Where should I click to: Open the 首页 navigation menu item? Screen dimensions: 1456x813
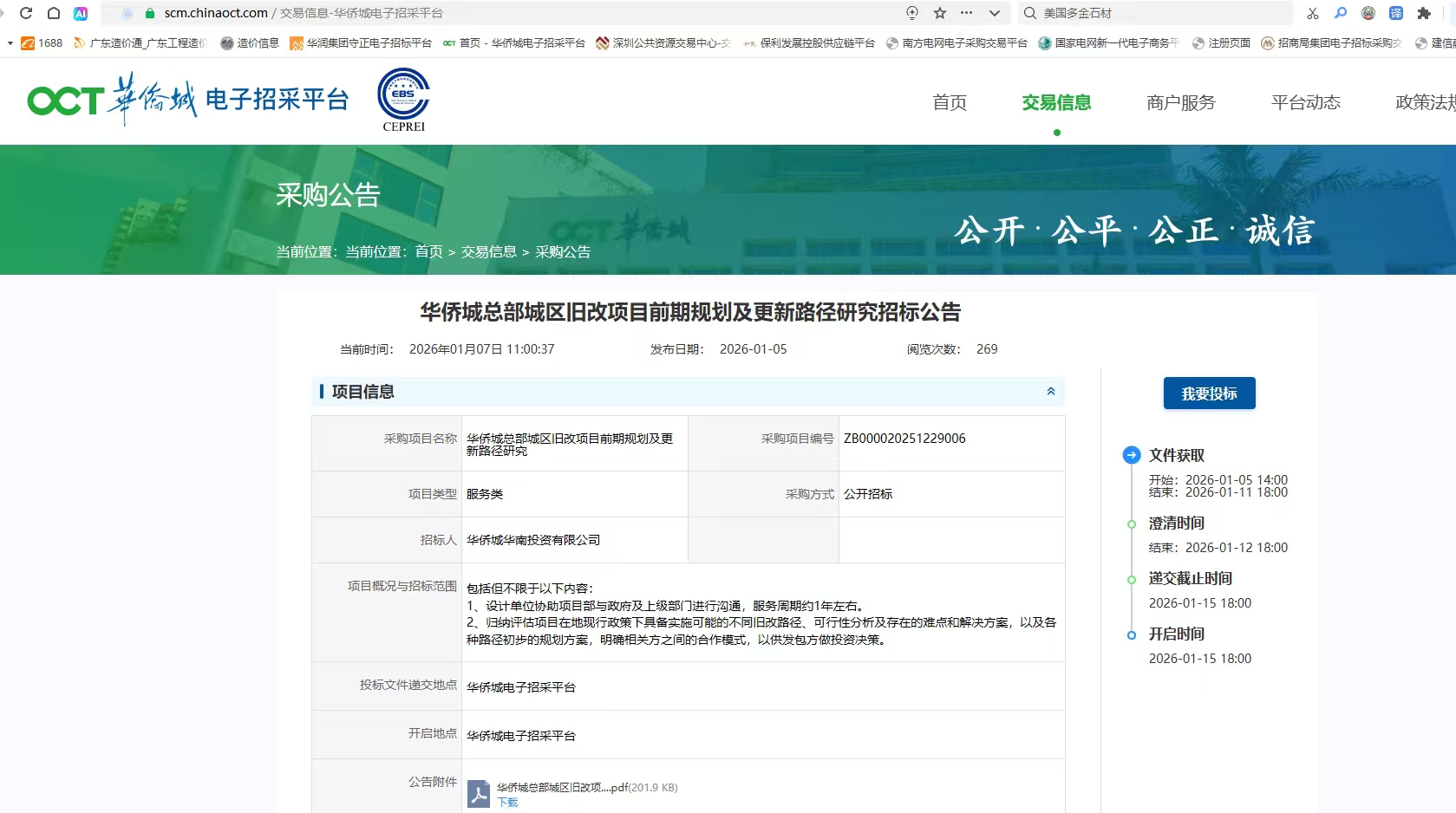click(x=950, y=102)
